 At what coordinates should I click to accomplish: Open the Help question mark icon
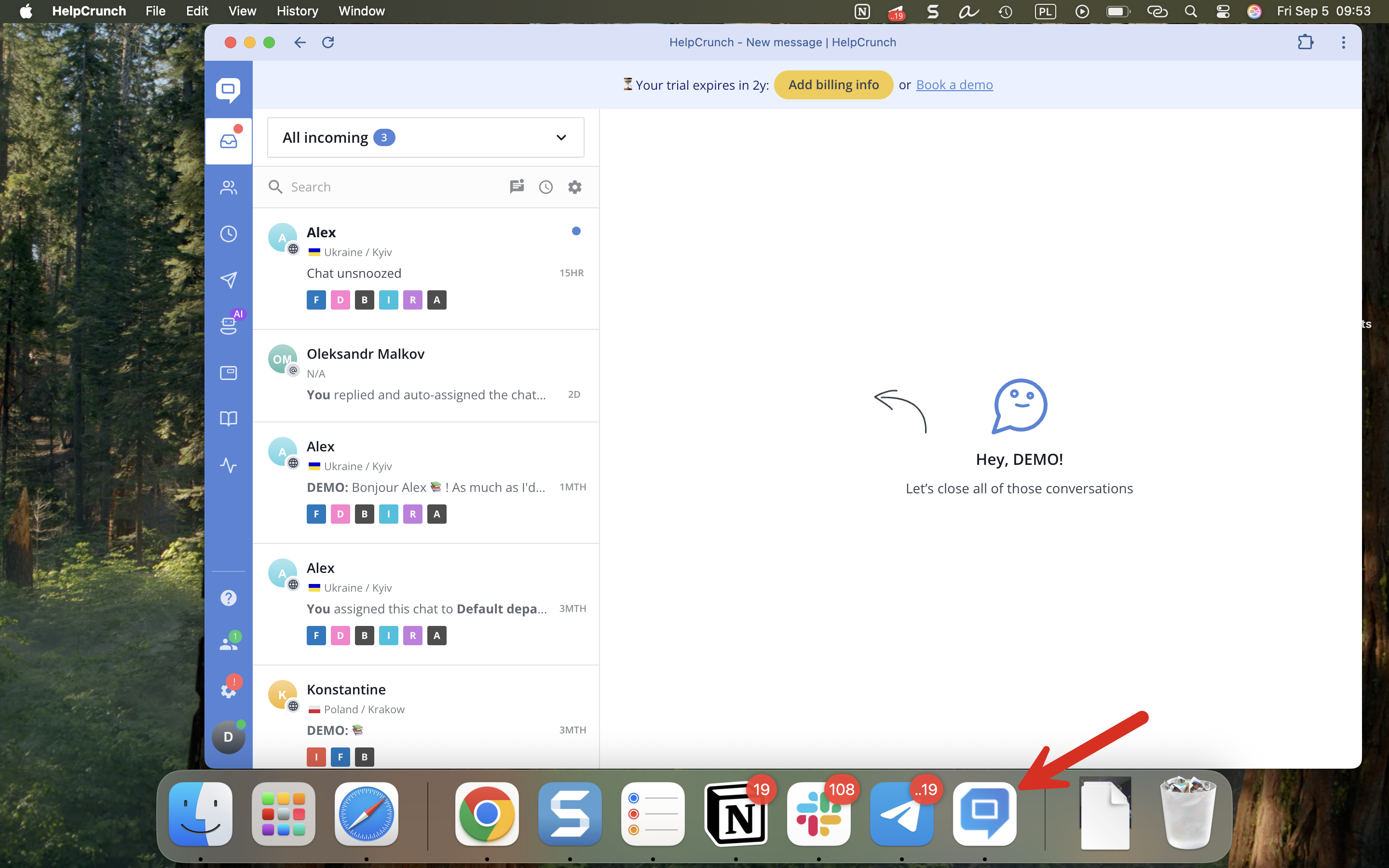[229, 598]
